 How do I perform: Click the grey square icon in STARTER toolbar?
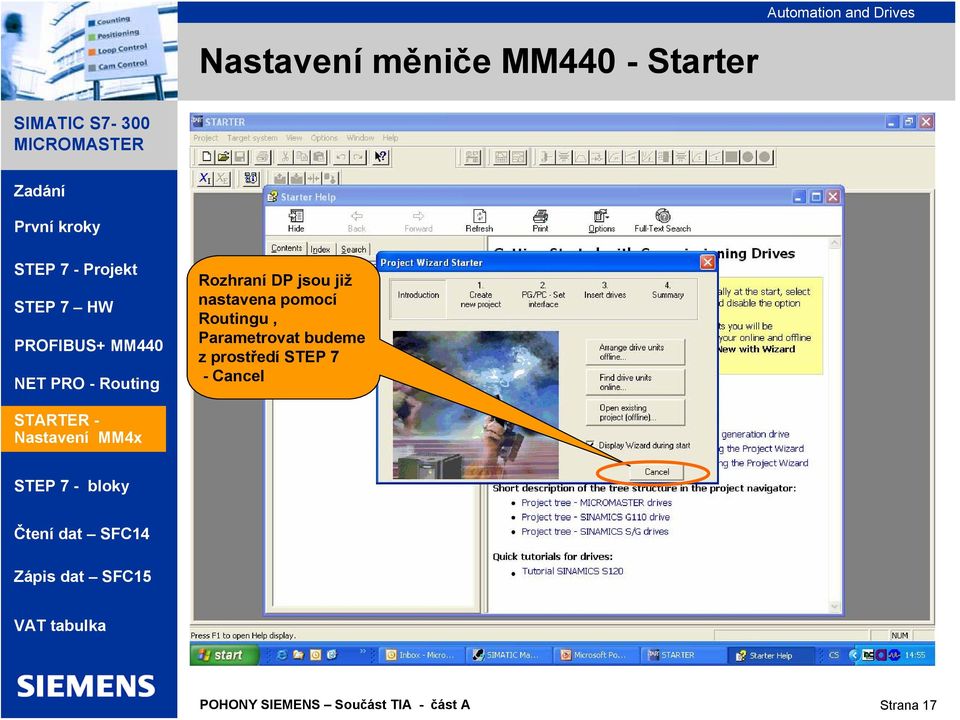[x=731, y=157]
